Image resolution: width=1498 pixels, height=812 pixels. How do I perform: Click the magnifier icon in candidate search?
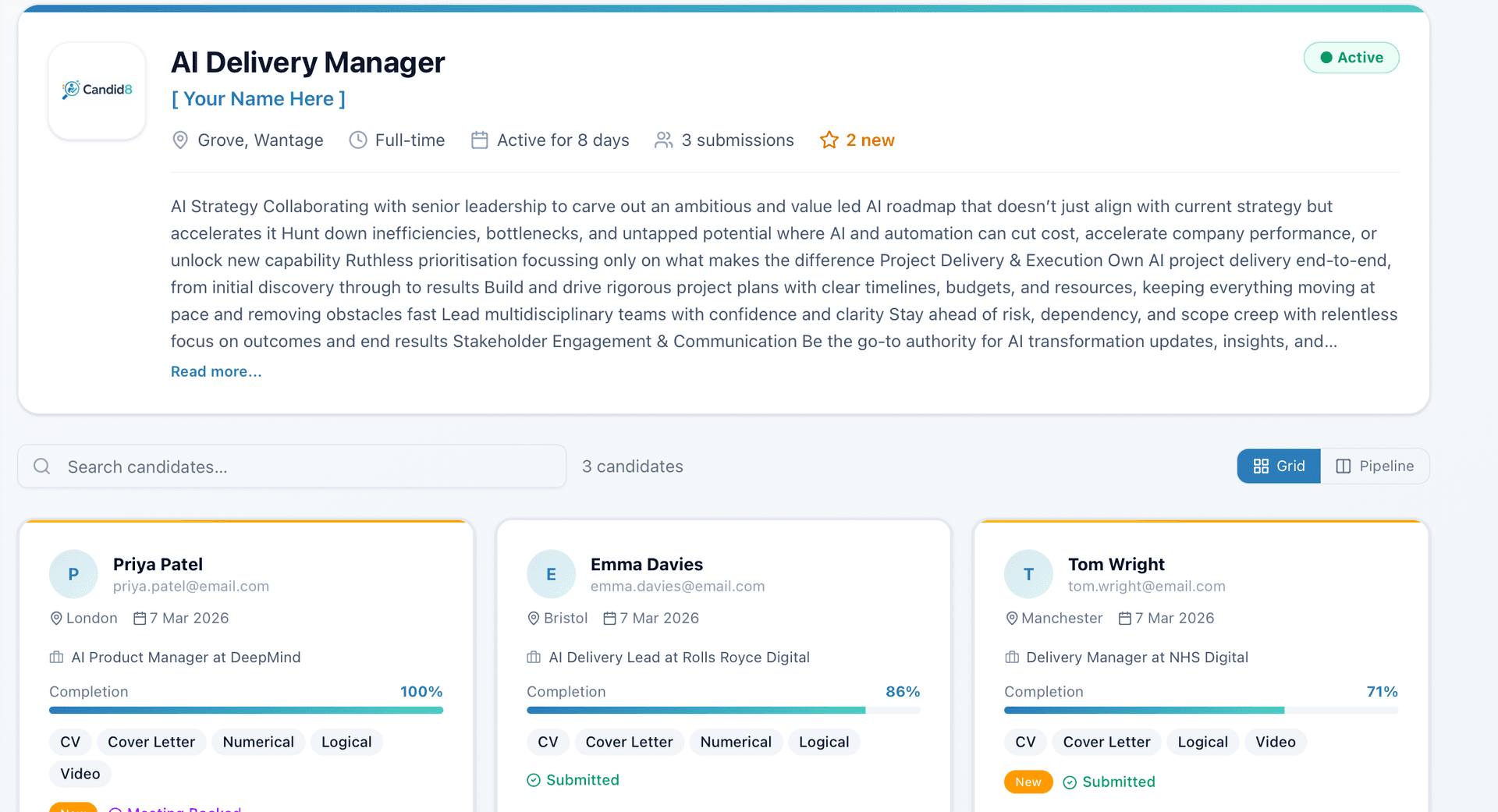pyautogui.click(x=42, y=466)
